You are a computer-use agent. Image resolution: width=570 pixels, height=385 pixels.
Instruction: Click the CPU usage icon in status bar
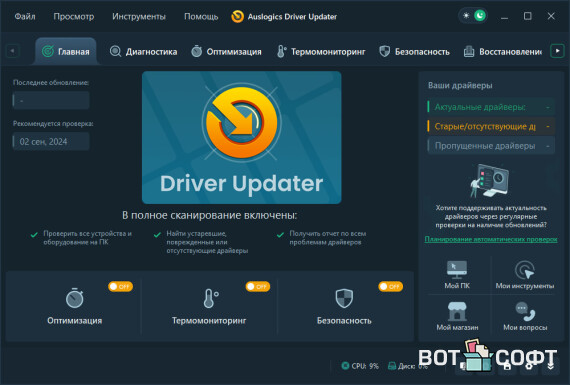(x=345, y=365)
